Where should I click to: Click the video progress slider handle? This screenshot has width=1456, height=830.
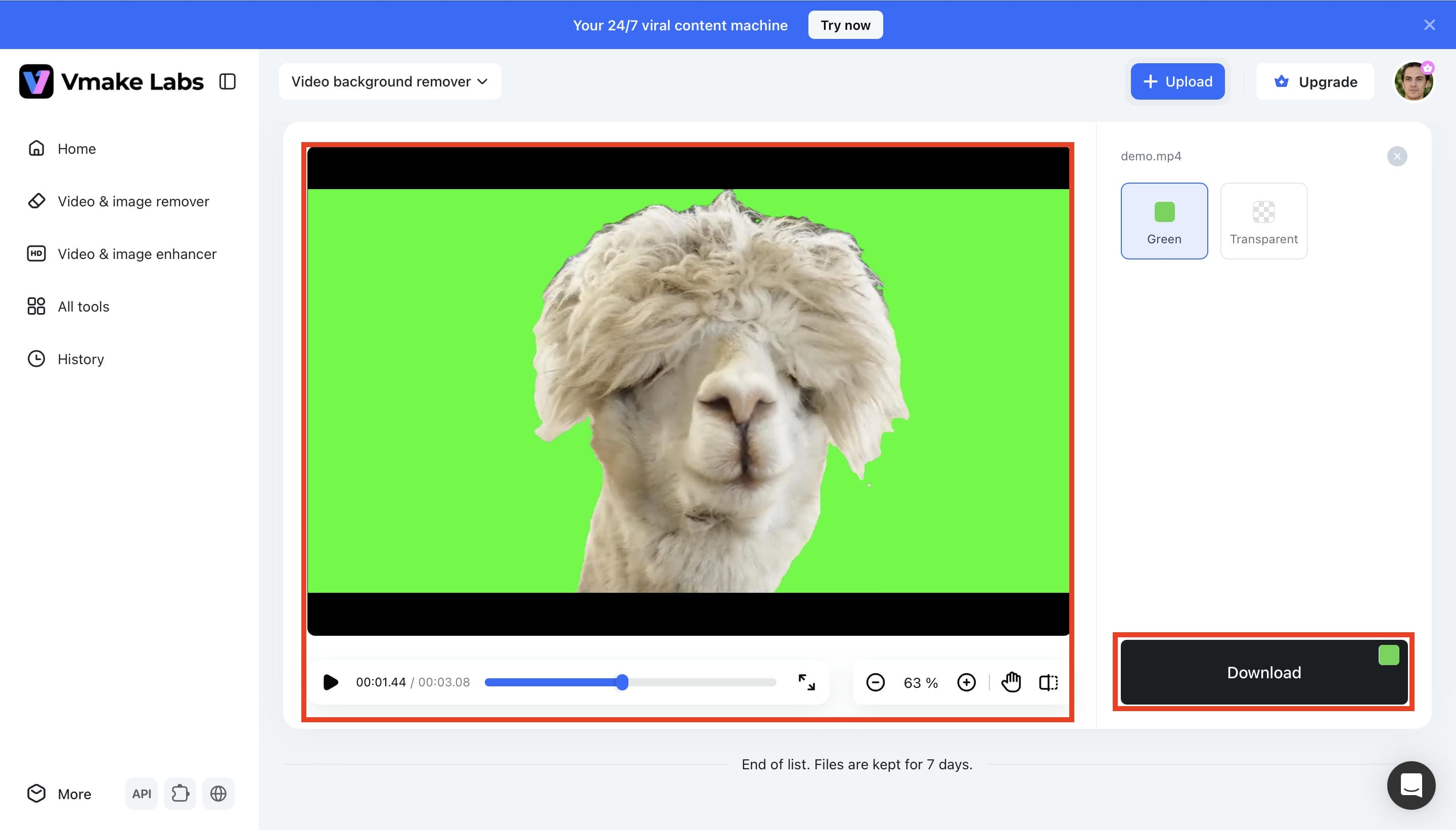click(622, 682)
